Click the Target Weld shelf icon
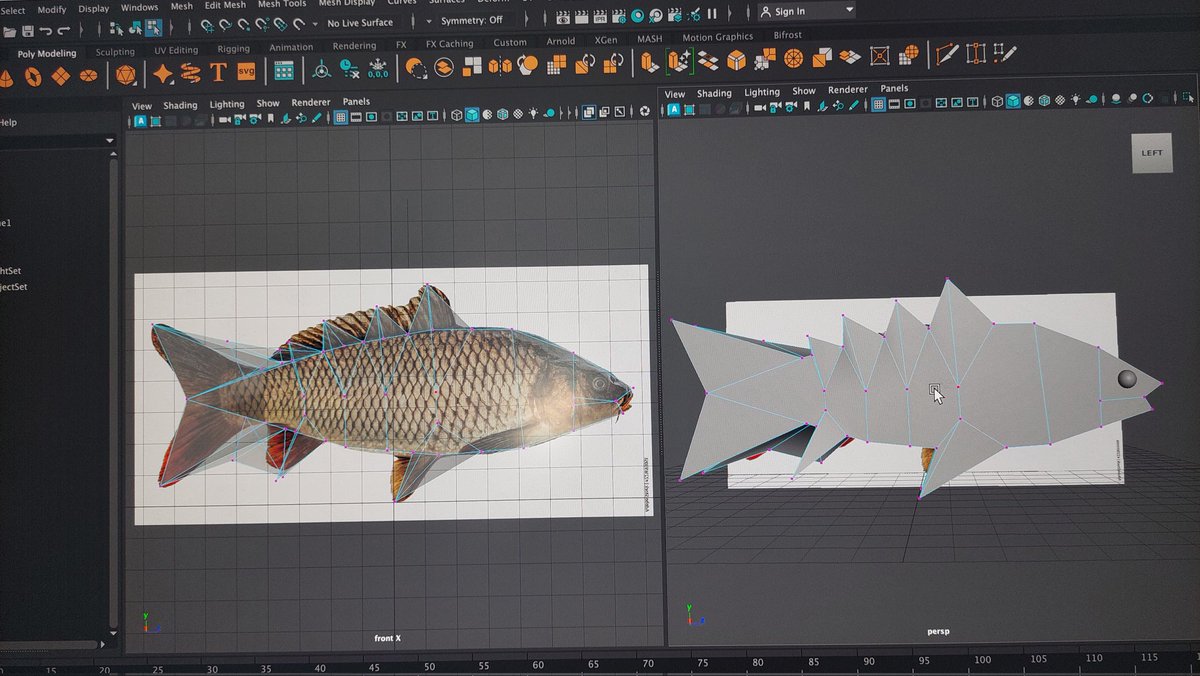This screenshot has height=676, width=1200. coord(976,54)
